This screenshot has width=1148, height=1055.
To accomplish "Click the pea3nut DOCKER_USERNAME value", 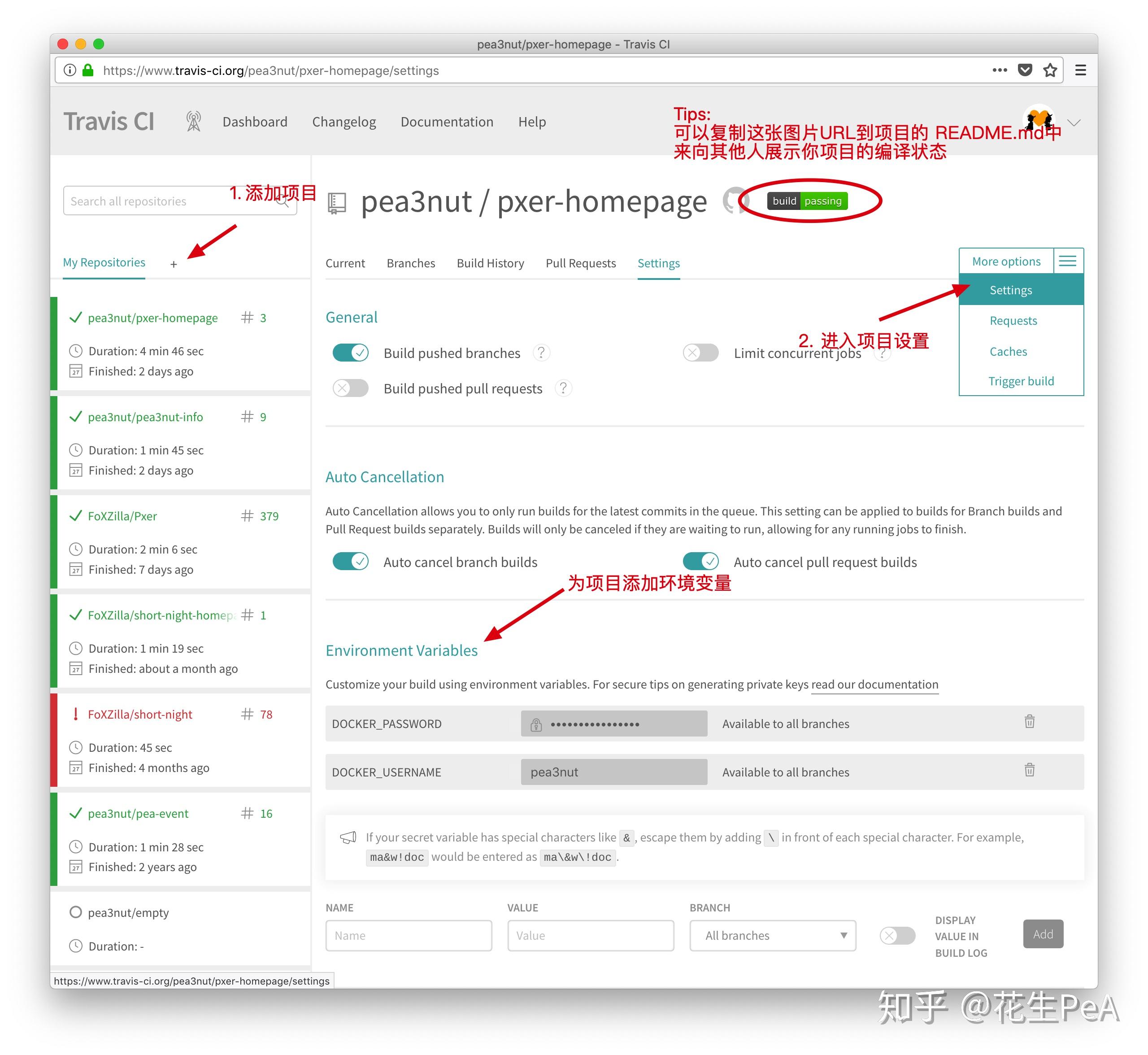I will click(x=613, y=772).
